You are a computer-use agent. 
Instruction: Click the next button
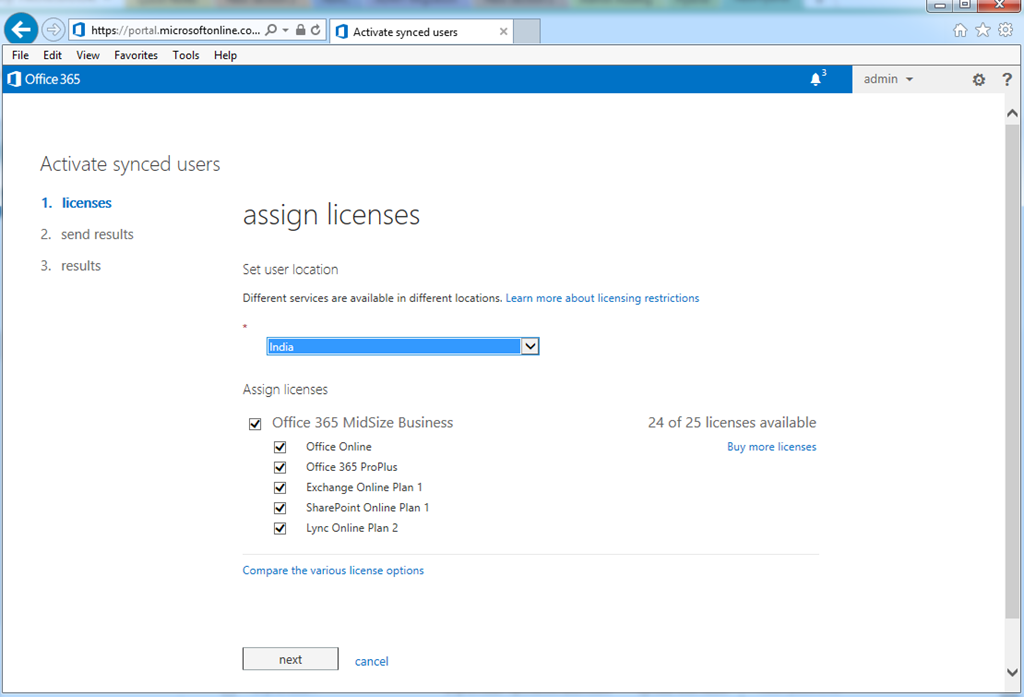291,659
